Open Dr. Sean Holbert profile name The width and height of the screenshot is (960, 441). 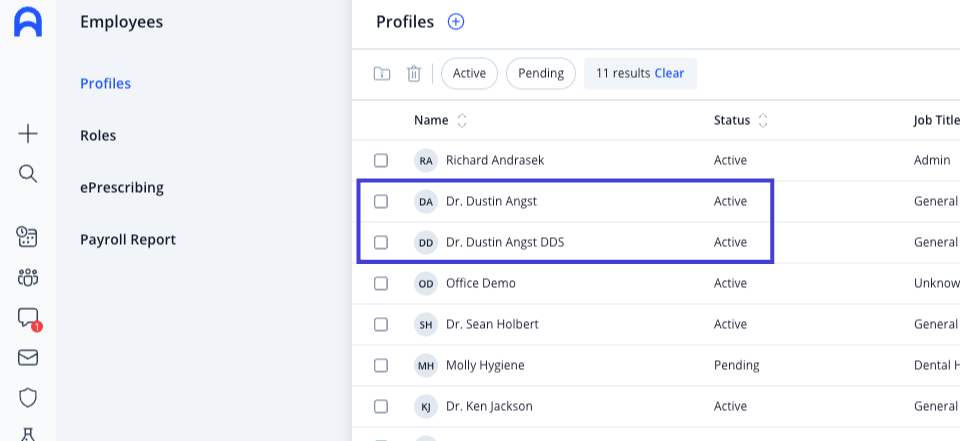(x=492, y=325)
